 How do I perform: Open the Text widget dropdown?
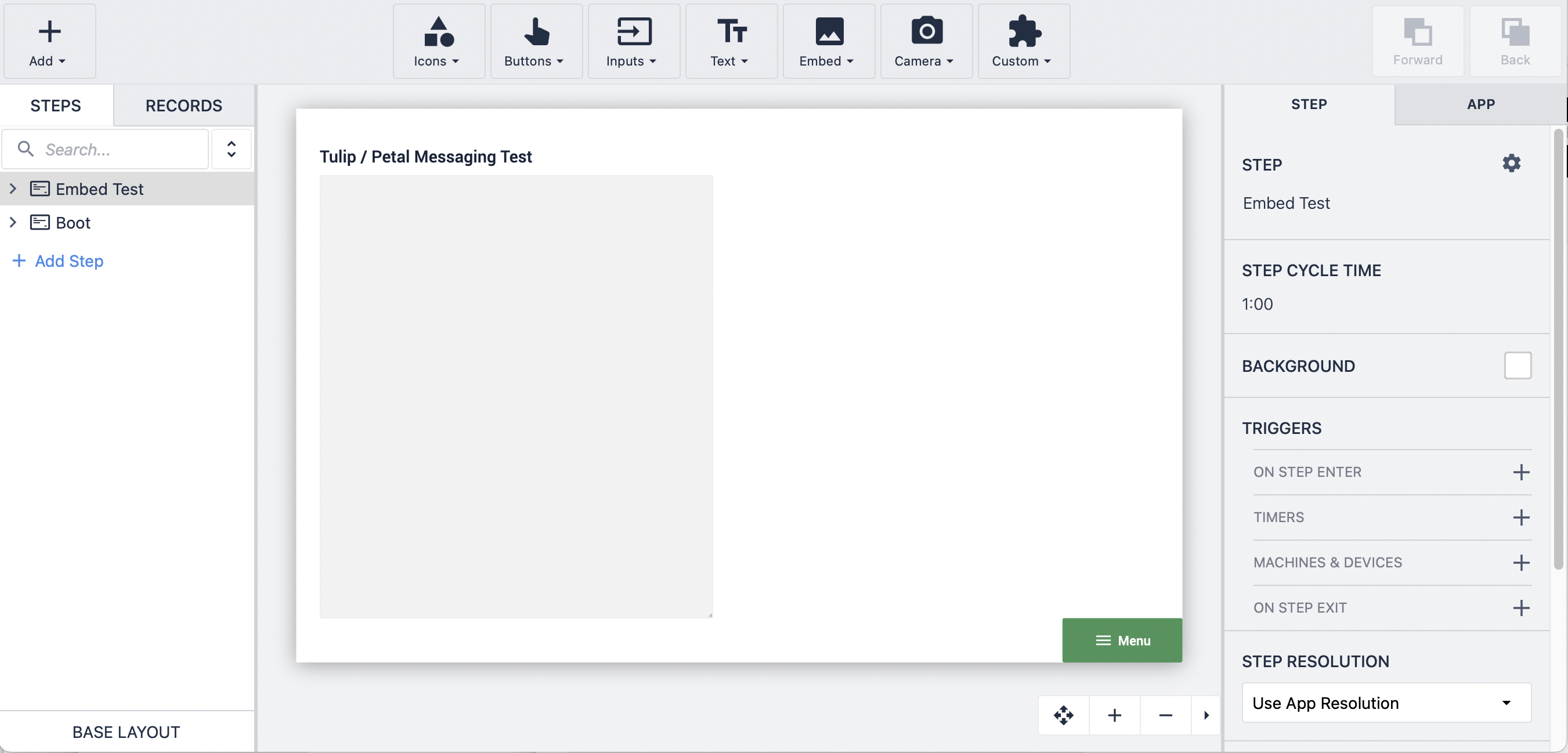coord(731,41)
